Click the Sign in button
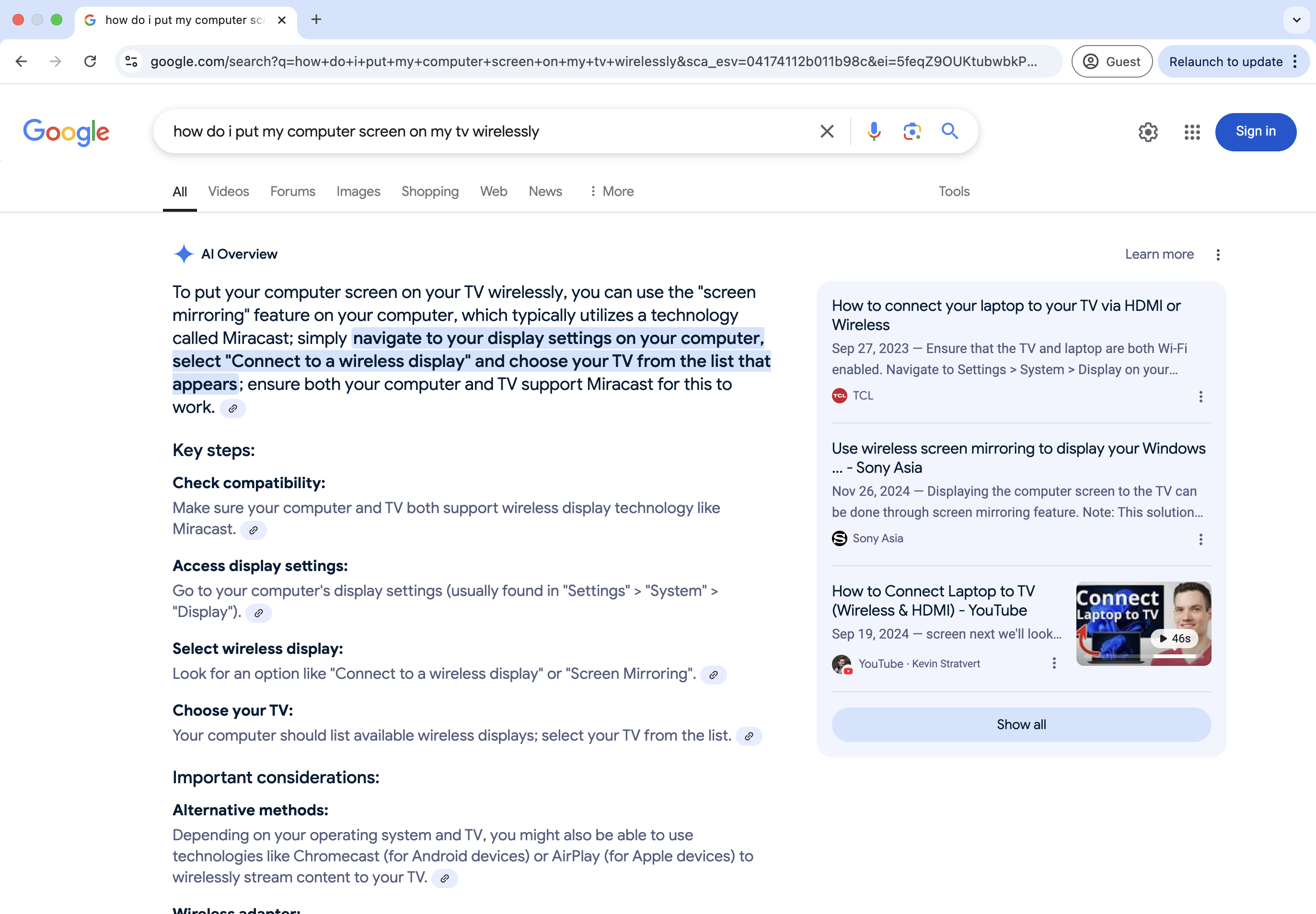 1255,132
